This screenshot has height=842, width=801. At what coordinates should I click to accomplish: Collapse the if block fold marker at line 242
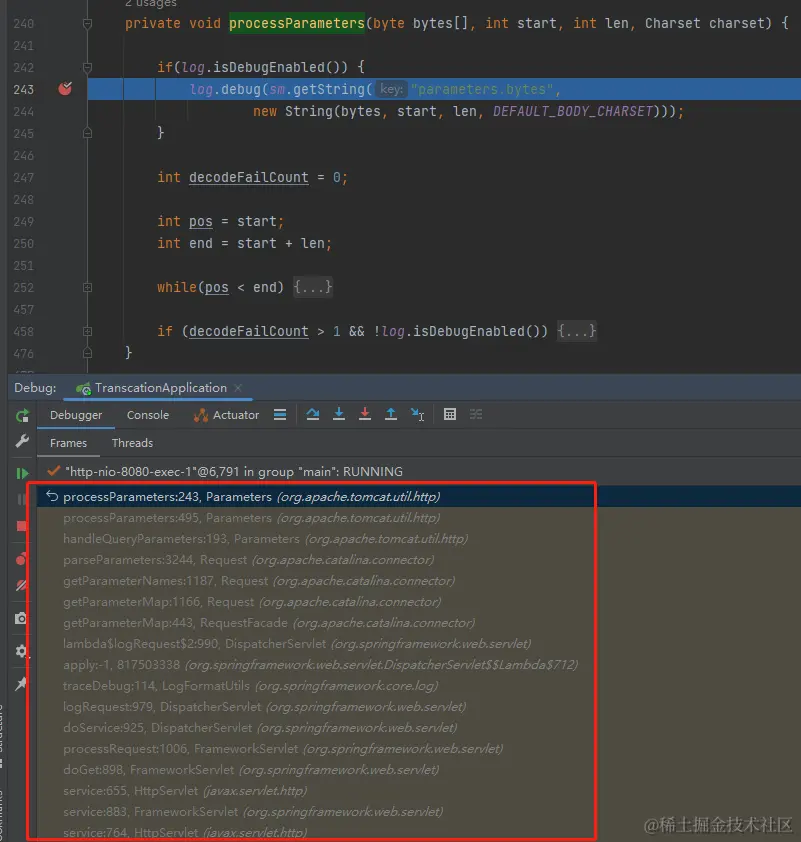(x=88, y=68)
